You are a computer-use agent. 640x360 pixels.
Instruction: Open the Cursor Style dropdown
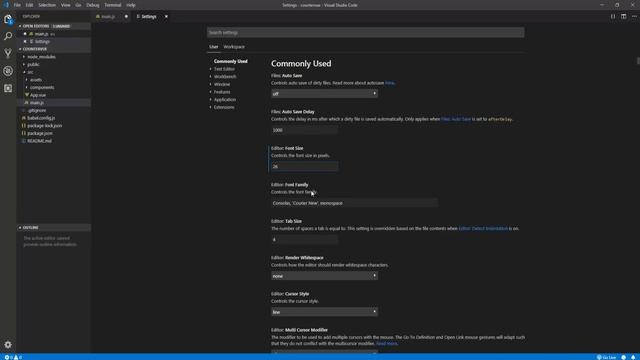point(324,312)
